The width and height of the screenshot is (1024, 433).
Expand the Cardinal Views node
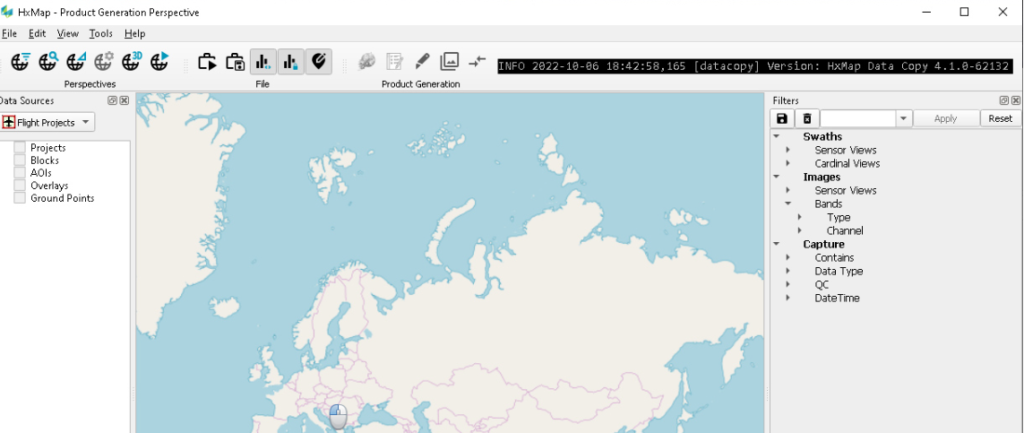coord(788,163)
